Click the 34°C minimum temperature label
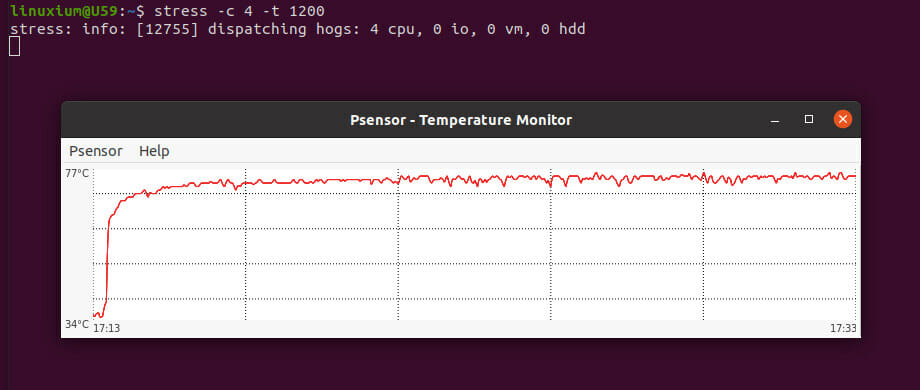 (x=77, y=324)
